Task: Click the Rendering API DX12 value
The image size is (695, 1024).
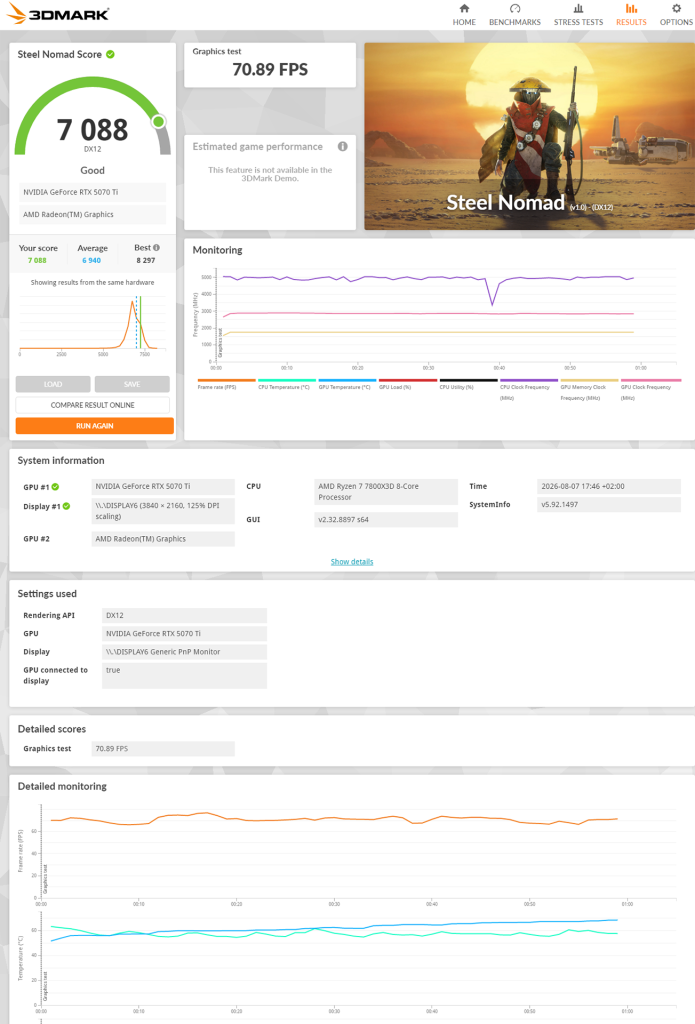Action: (x=184, y=615)
